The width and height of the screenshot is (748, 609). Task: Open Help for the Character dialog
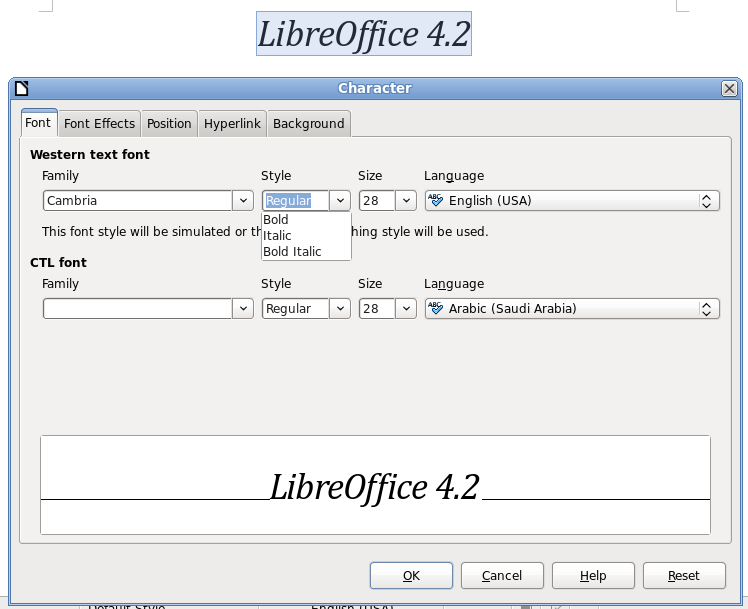click(x=593, y=576)
